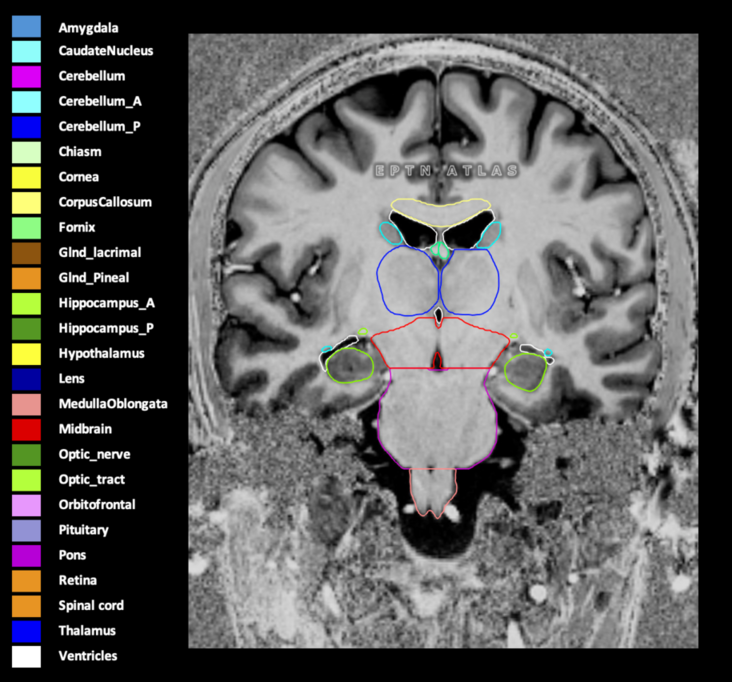Select the magenta Cerebellum swatch
732x682 pixels.
tap(26, 77)
